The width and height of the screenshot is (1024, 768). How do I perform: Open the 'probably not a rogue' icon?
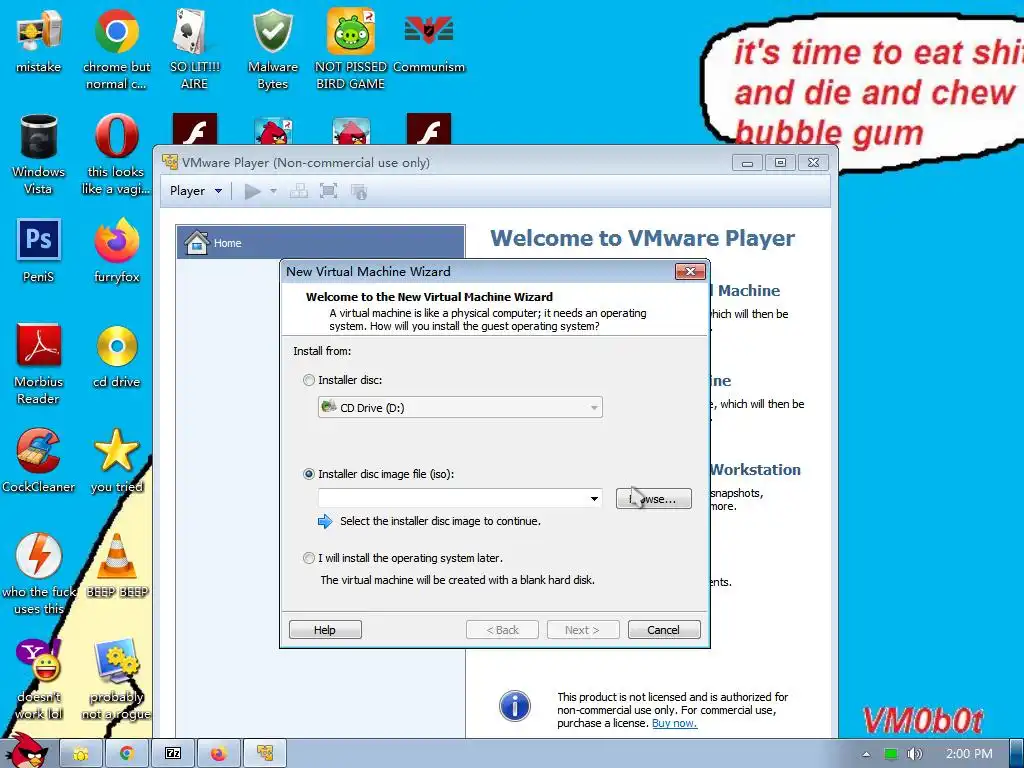[x=116, y=679]
